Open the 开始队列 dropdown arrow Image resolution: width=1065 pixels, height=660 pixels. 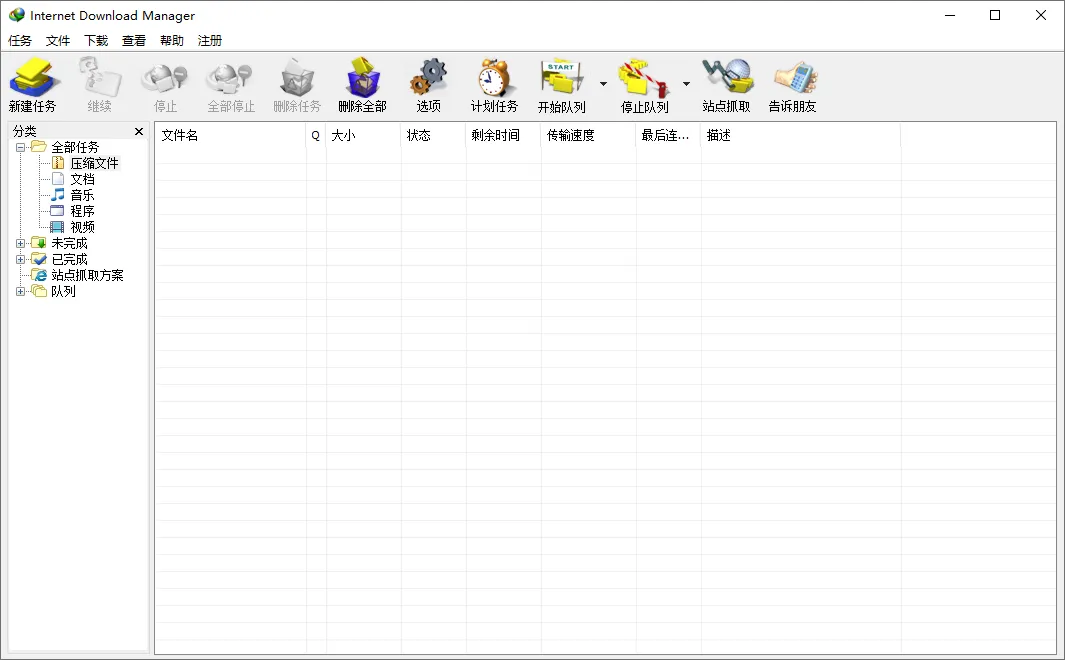pyautogui.click(x=603, y=84)
